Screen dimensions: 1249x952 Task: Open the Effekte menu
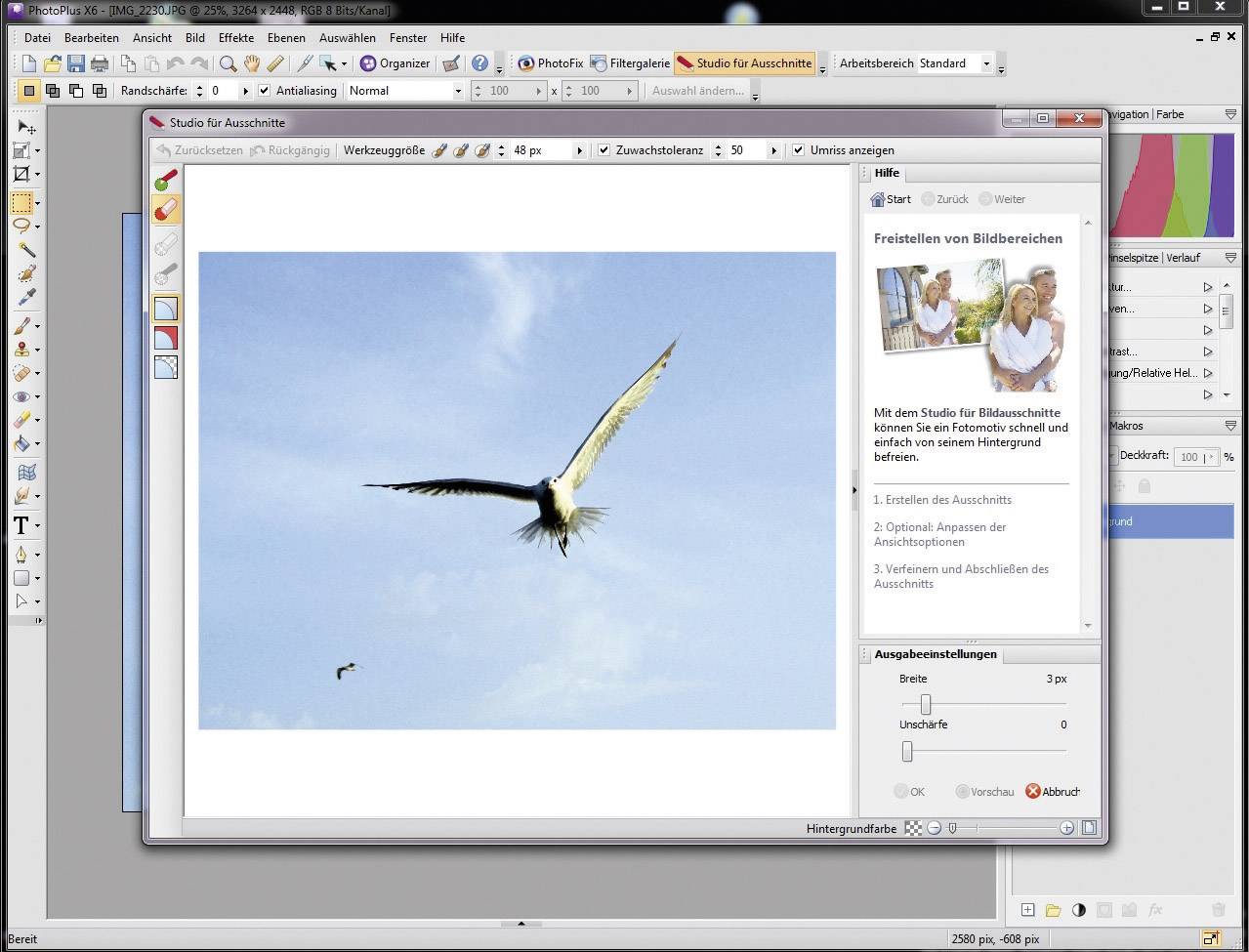click(236, 38)
